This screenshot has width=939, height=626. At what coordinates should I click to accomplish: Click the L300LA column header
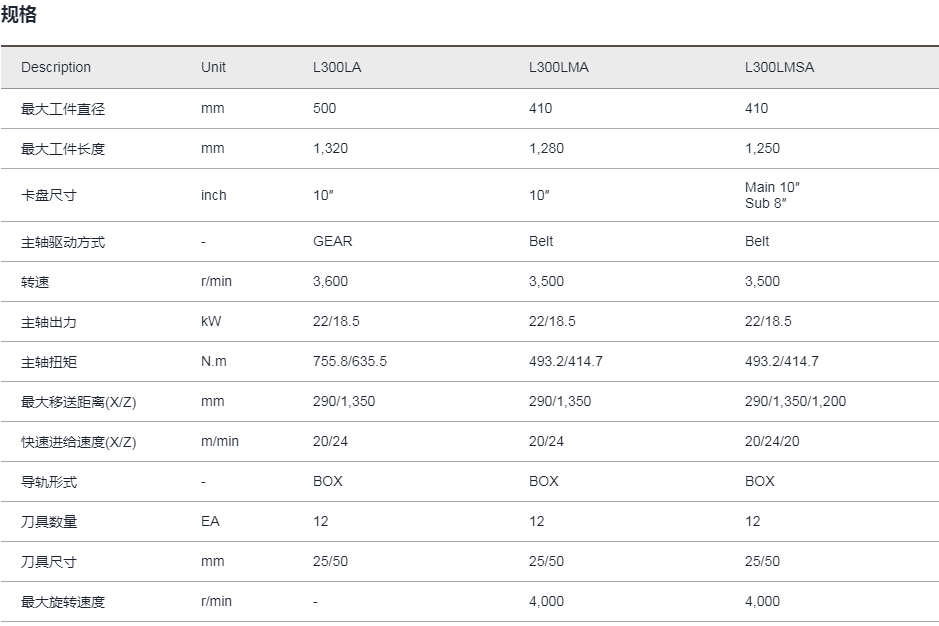[337, 67]
